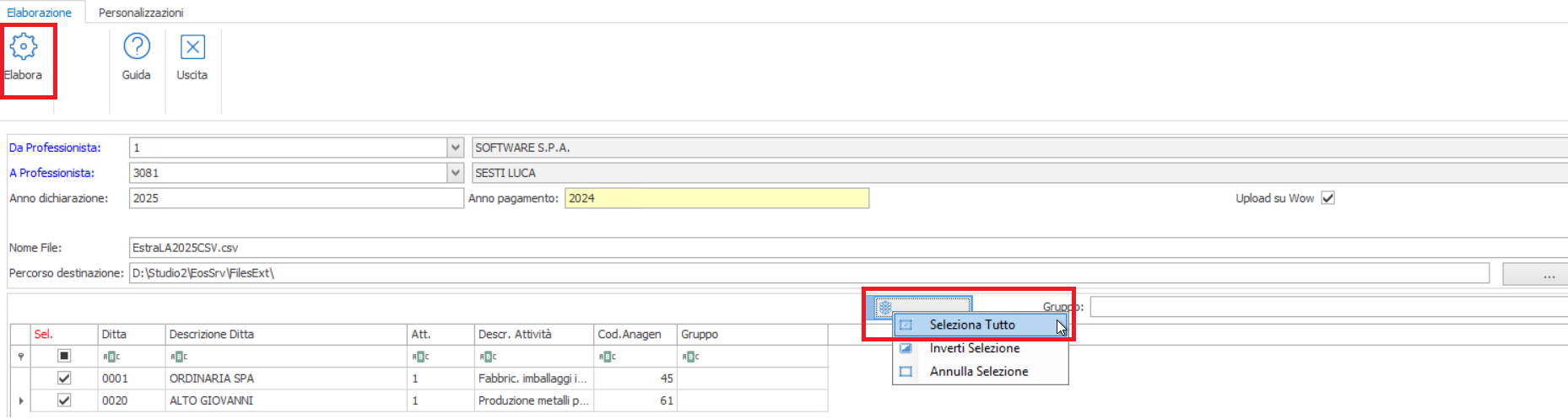Choose Inverti Selezione from the menu
This screenshot has height=419, width=1568.
(x=974, y=348)
